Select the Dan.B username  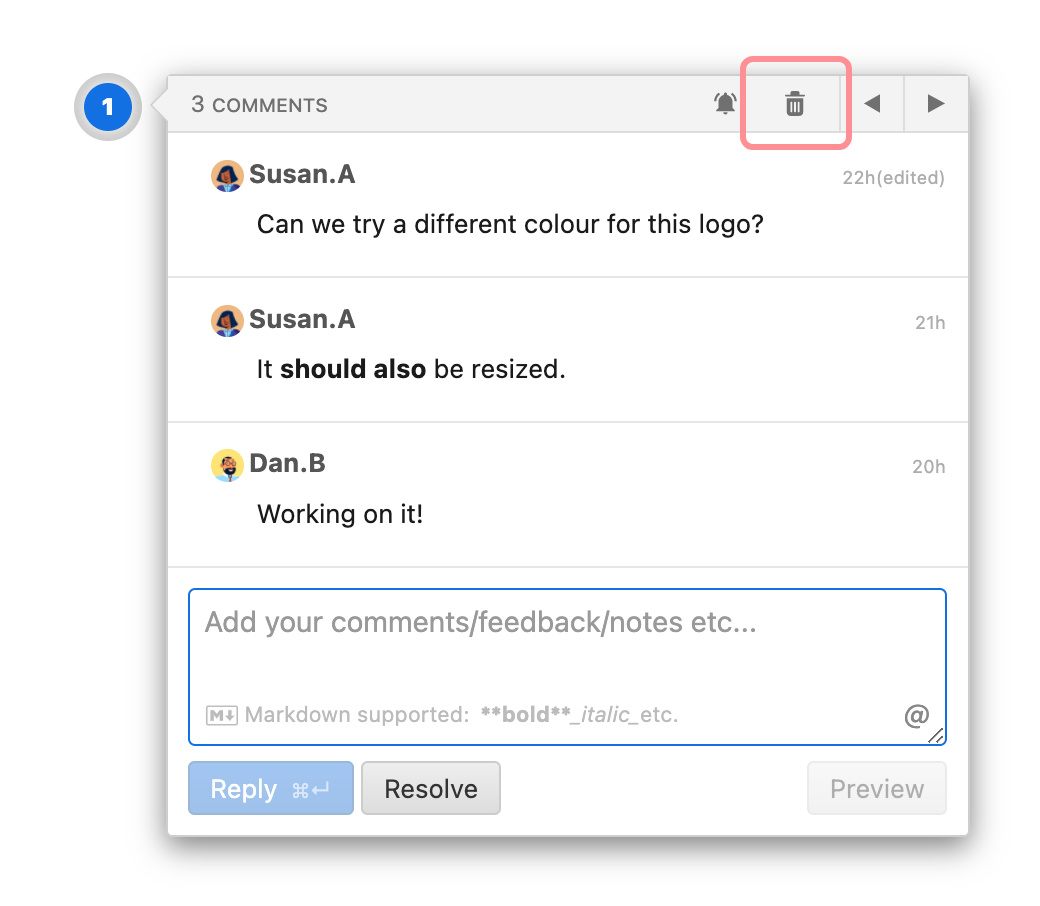287,464
